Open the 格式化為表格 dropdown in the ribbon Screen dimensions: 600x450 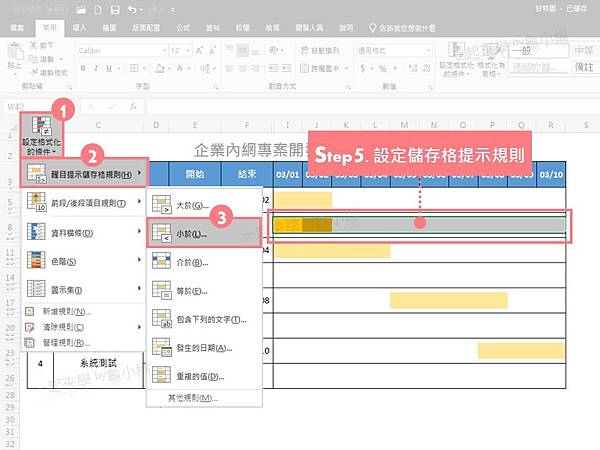click(x=491, y=60)
